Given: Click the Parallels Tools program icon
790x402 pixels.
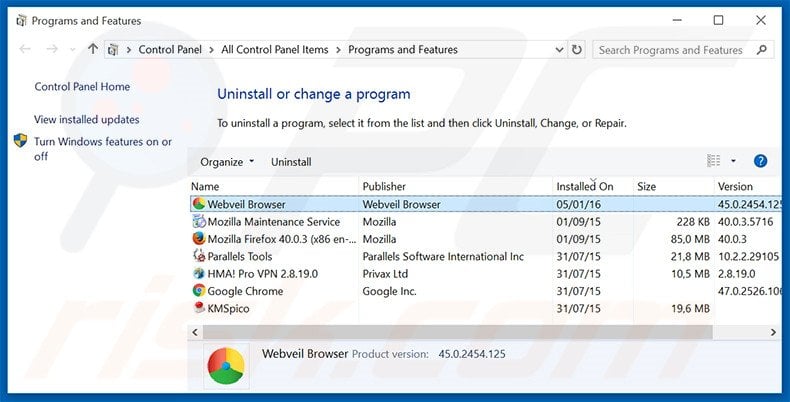Looking at the screenshot, I should click(199, 256).
